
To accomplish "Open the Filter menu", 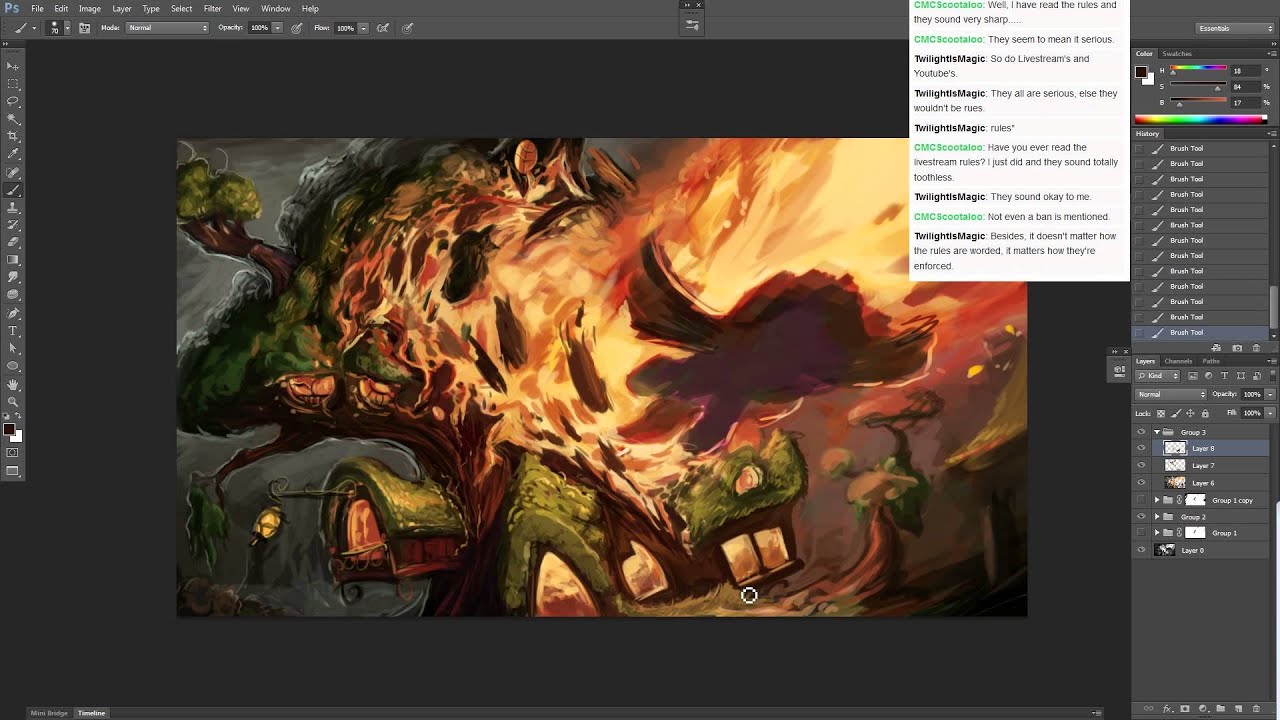I will [212, 9].
